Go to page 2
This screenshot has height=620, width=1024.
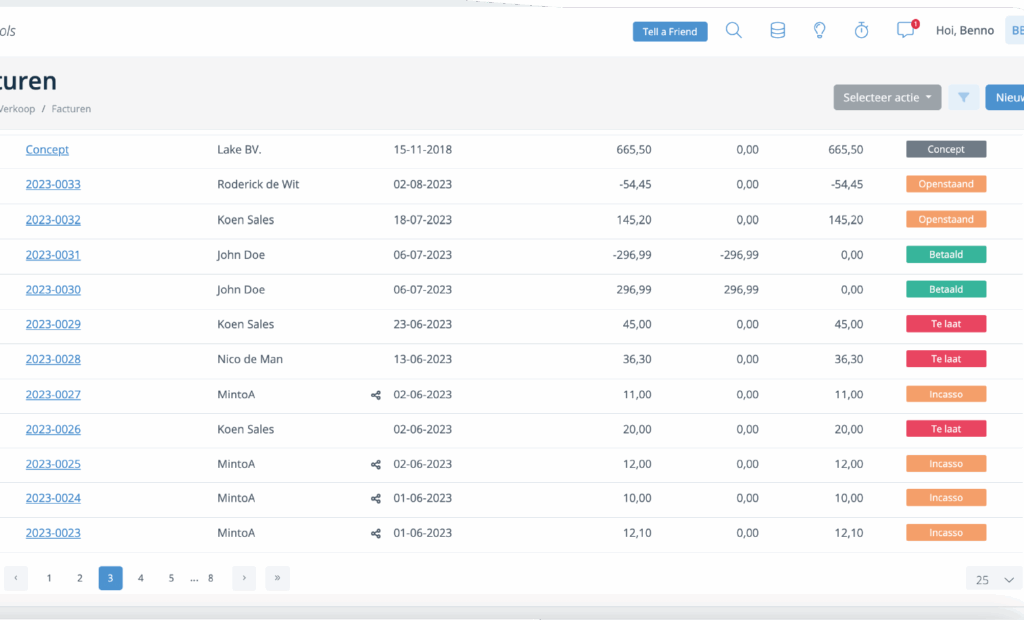tap(80, 578)
